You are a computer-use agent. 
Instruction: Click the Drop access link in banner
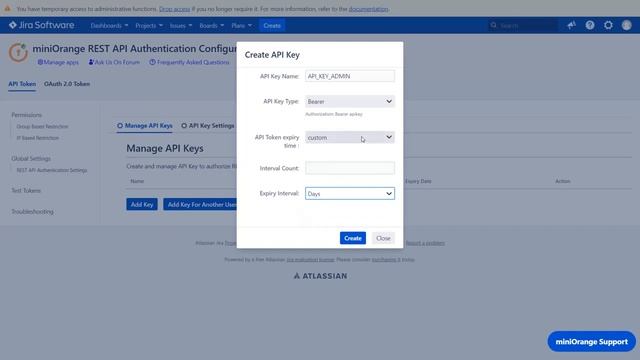[174, 9]
